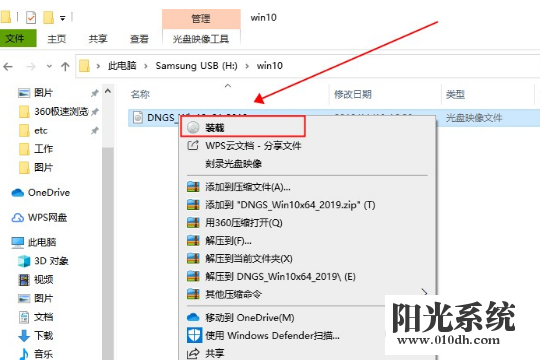Click OneDrive cloud icon in context menu

pos(193,317)
